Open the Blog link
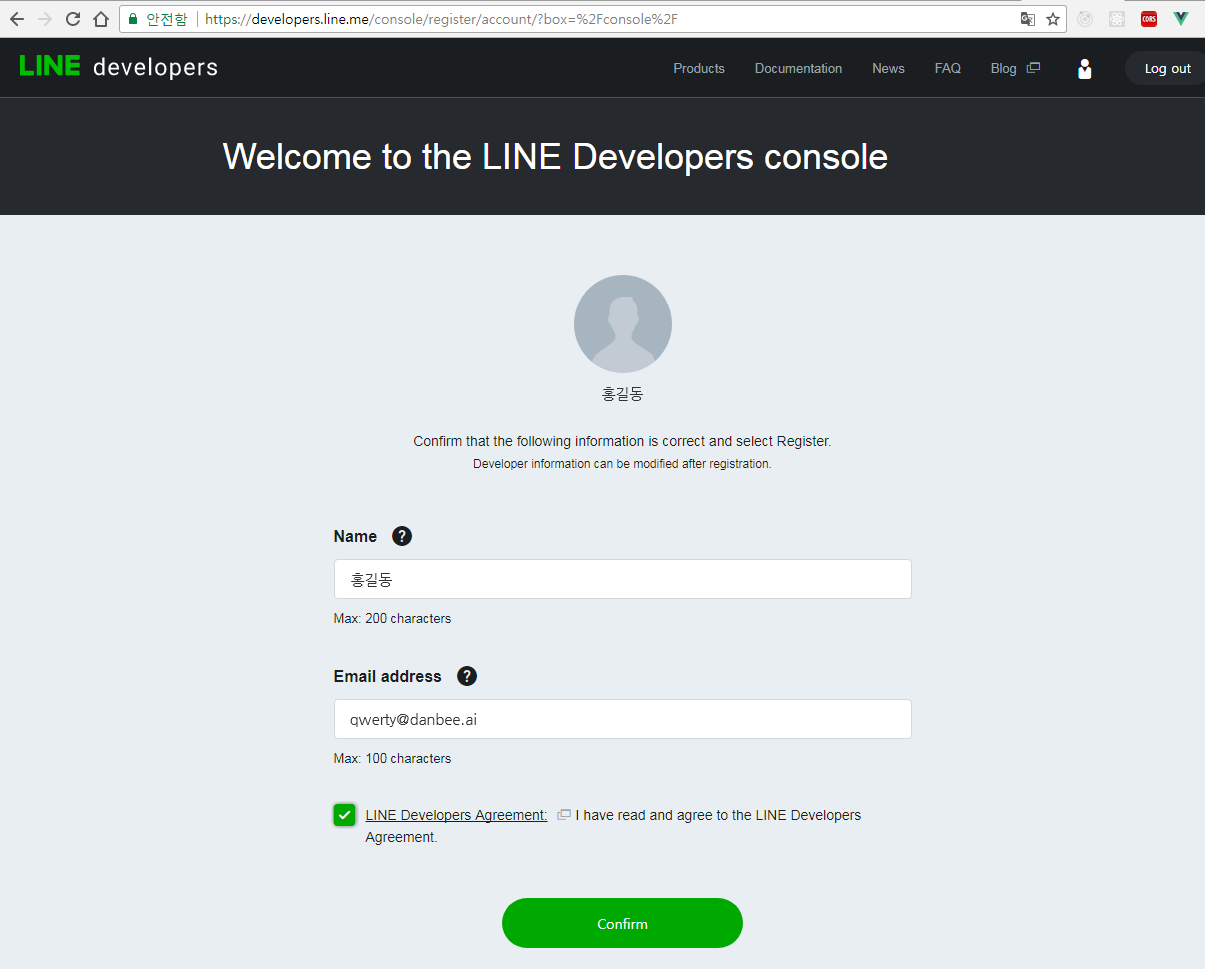Viewport: 1205px width, 969px height. pos(1003,68)
